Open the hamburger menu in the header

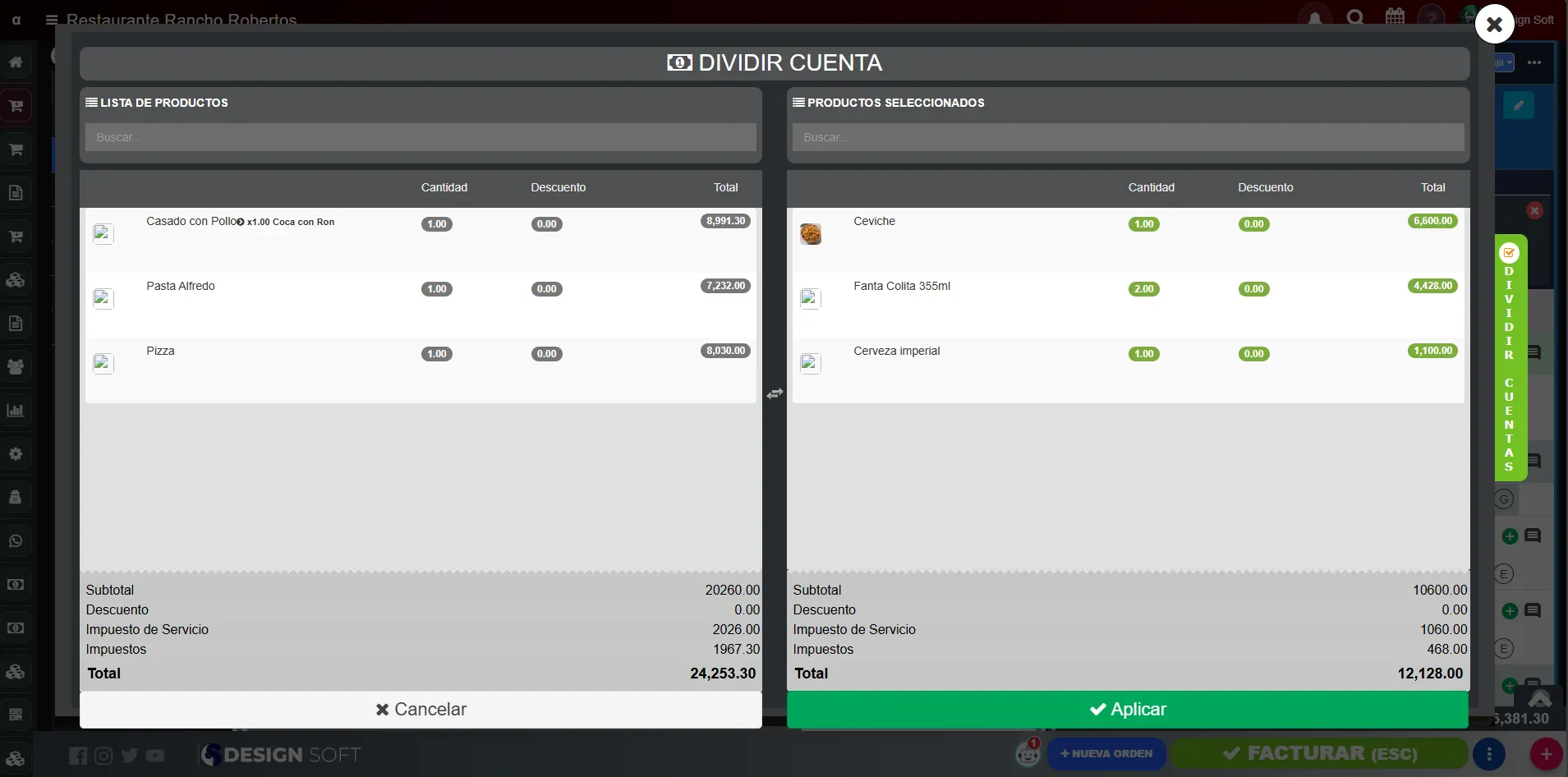pyautogui.click(x=52, y=20)
